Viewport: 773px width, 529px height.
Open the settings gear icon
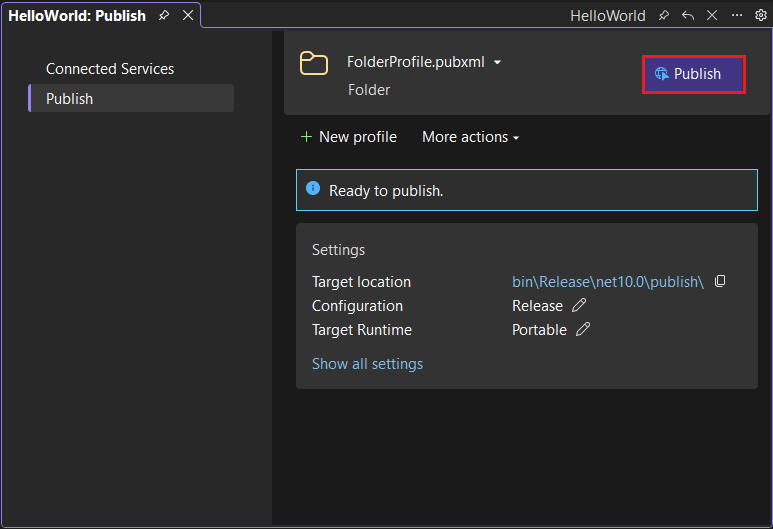click(761, 16)
